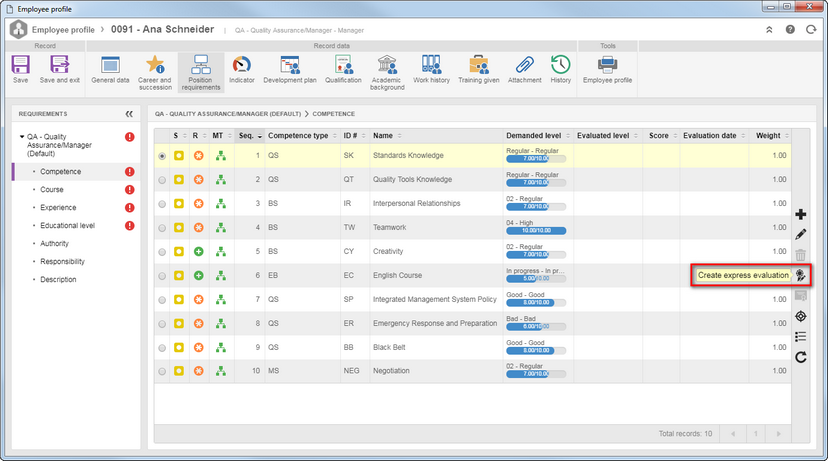This screenshot has width=828, height=461.
Task: Click the Create express evaluation icon
Action: coord(801,275)
